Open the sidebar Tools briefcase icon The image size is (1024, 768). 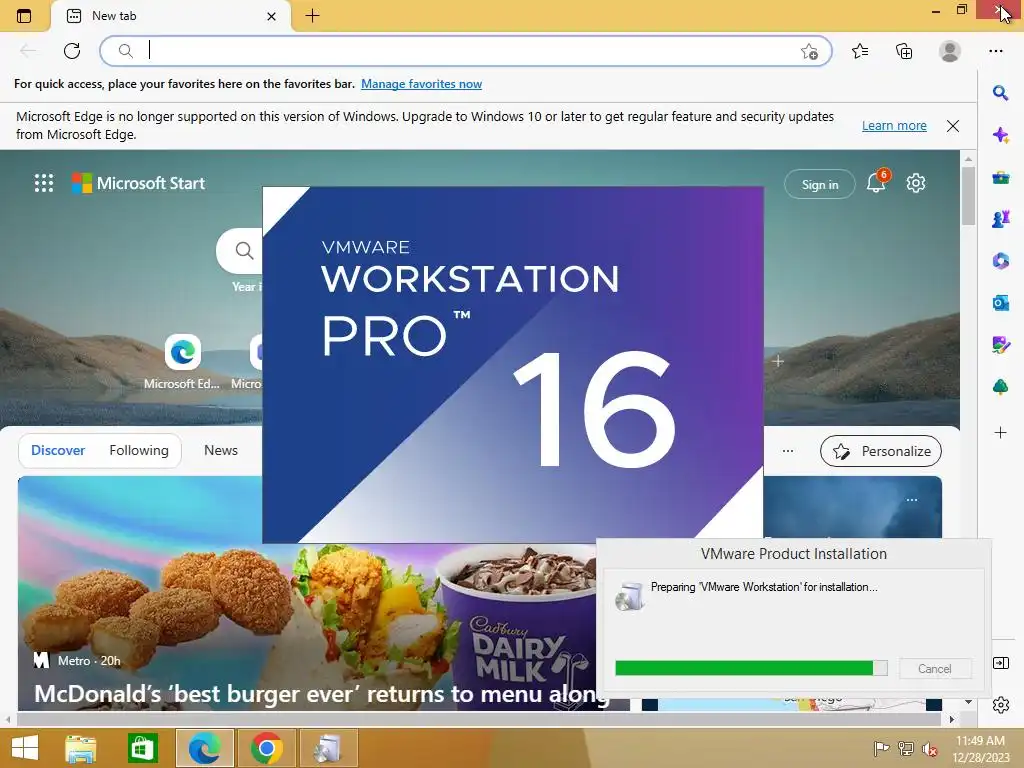[1000, 178]
